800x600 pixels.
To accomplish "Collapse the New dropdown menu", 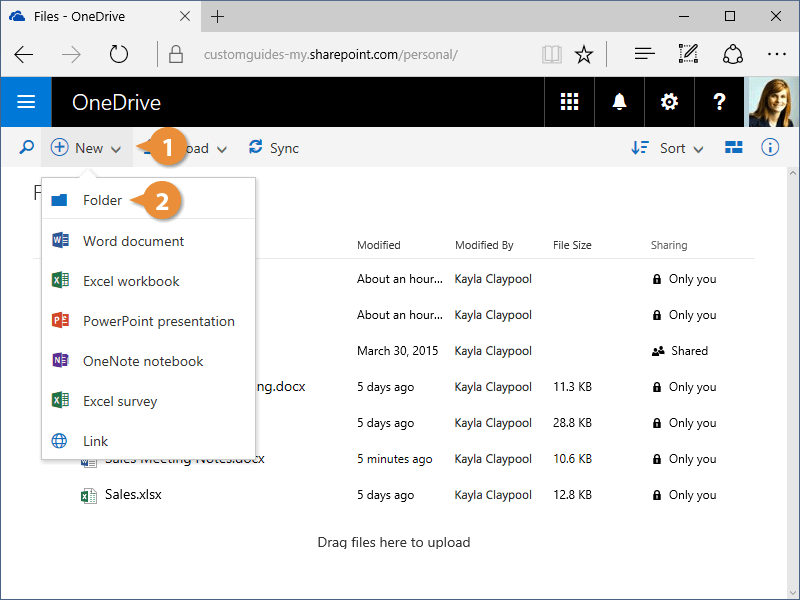I will point(87,148).
